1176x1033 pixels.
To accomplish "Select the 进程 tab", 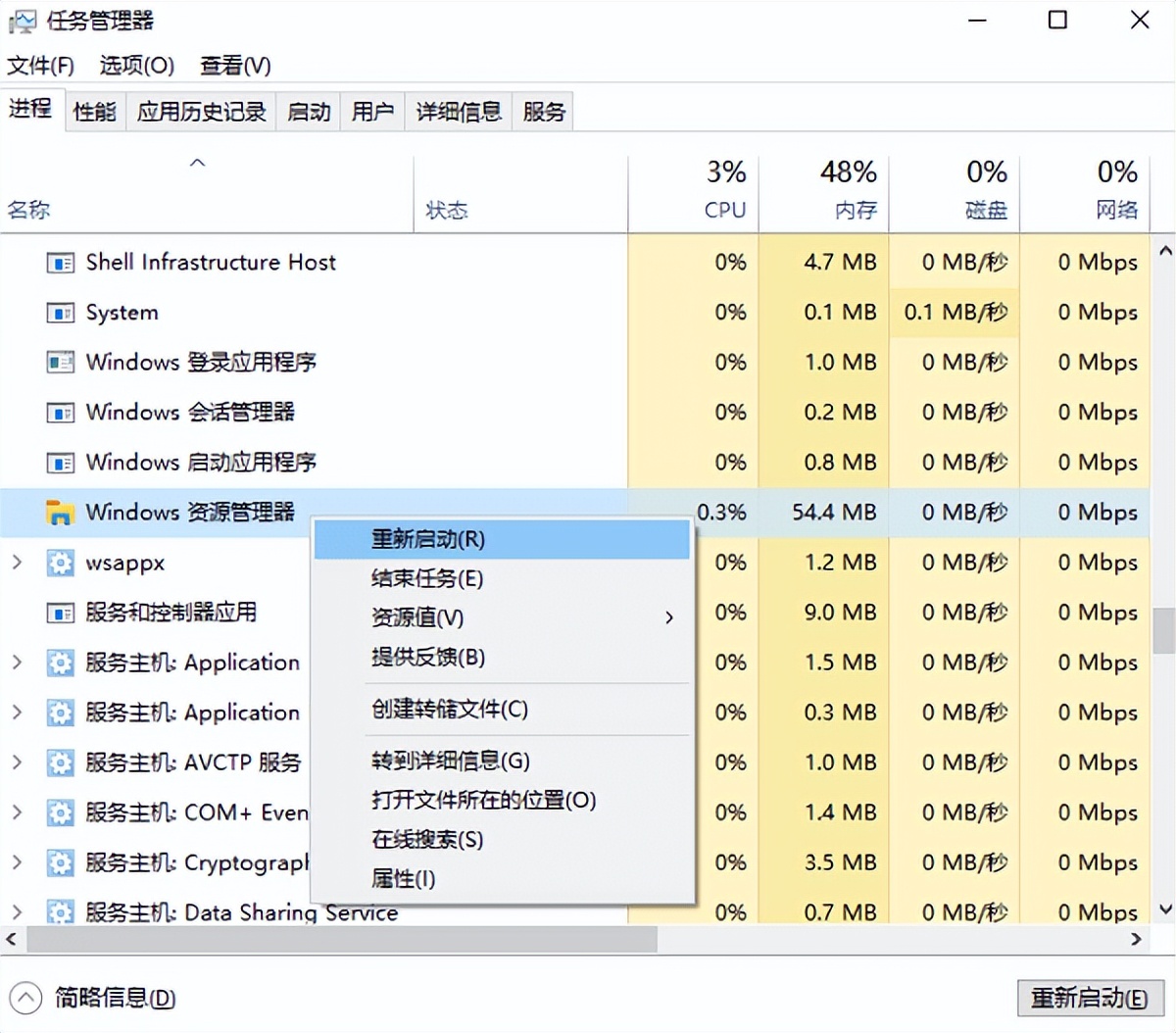I will point(31,109).
